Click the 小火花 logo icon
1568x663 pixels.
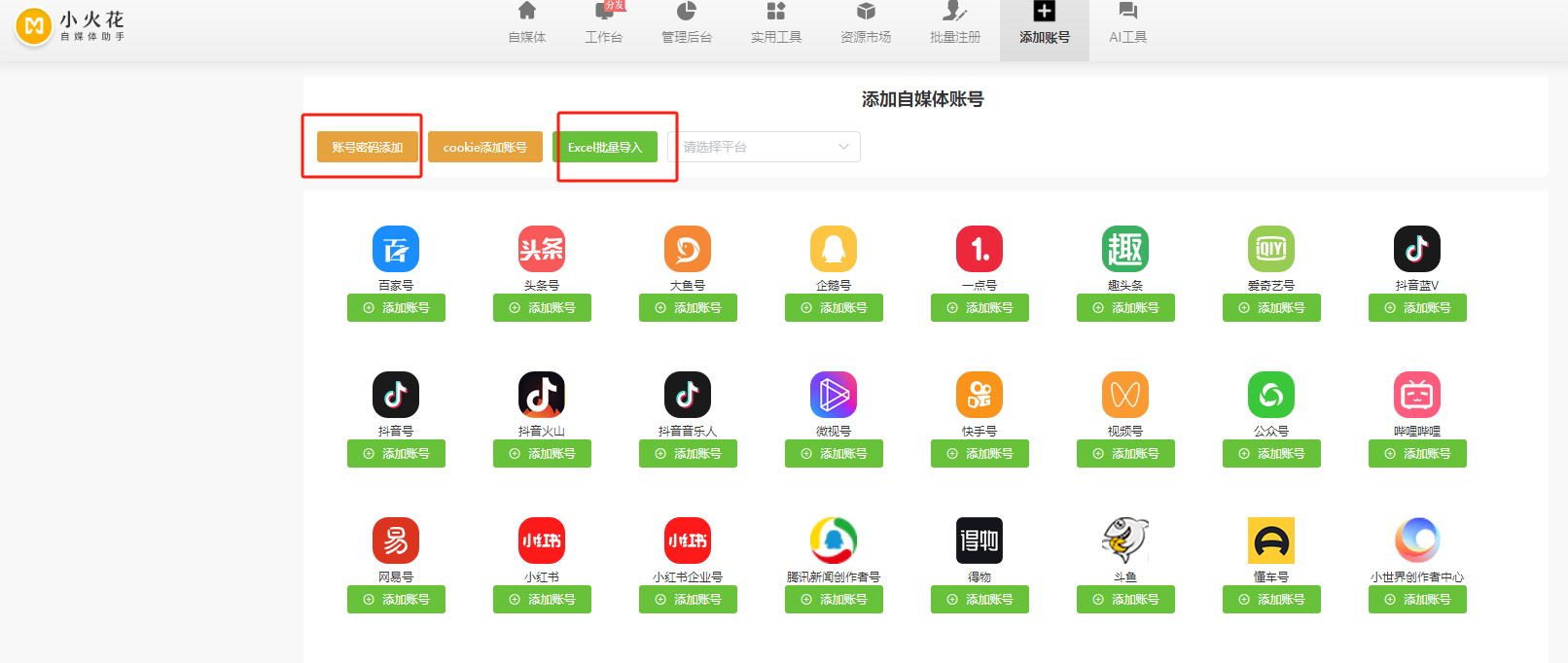point(34,26)
